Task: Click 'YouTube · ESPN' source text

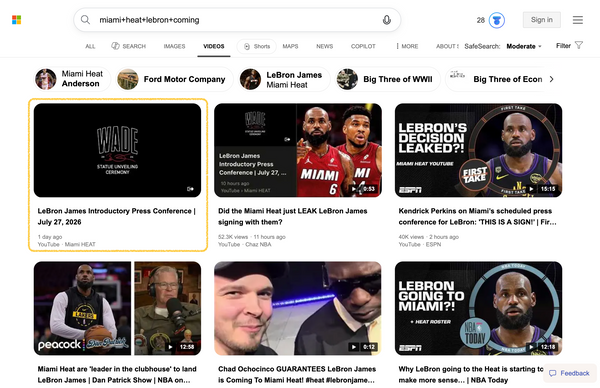Action: point(420,244)
